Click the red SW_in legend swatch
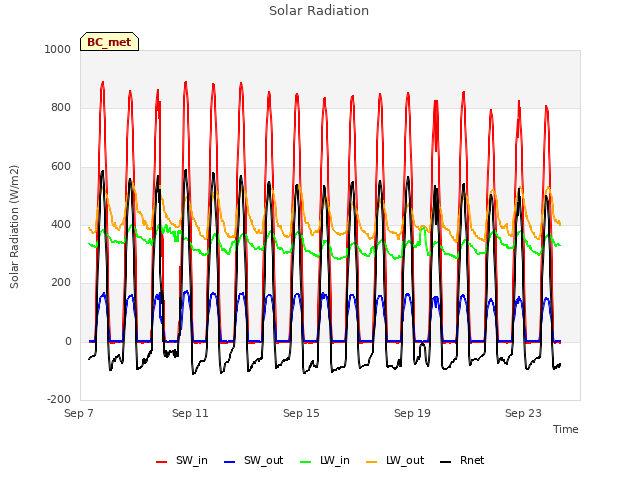Image resolution: width=640 pixels, height=480 pixels. (162, 462)
